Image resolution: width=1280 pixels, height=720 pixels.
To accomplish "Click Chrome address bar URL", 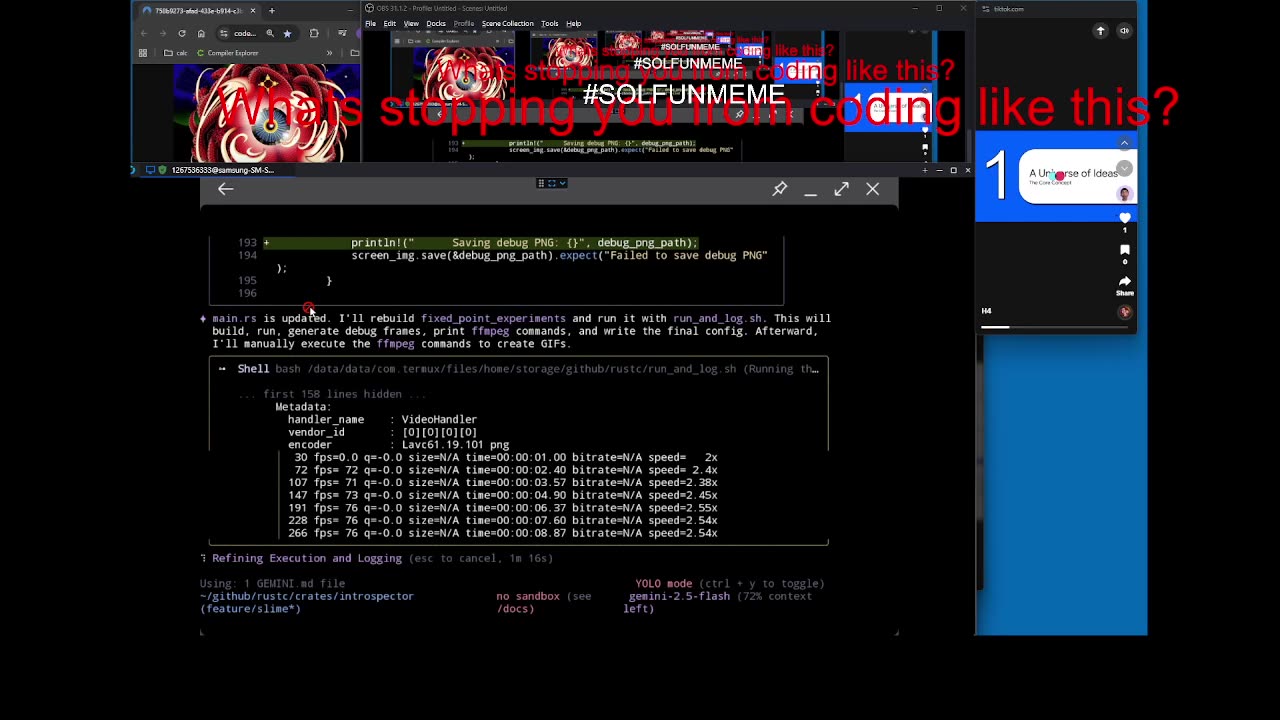I will click(245, 33).
